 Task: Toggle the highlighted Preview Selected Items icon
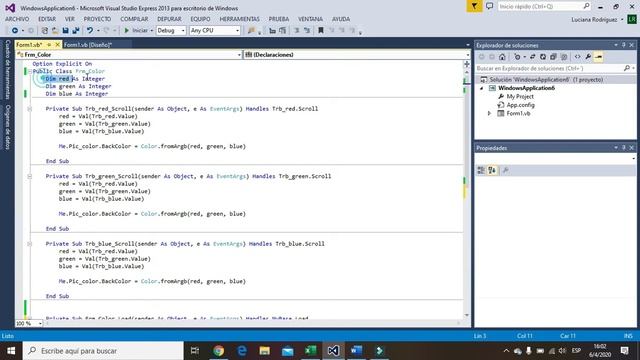[x=598, y=57]
